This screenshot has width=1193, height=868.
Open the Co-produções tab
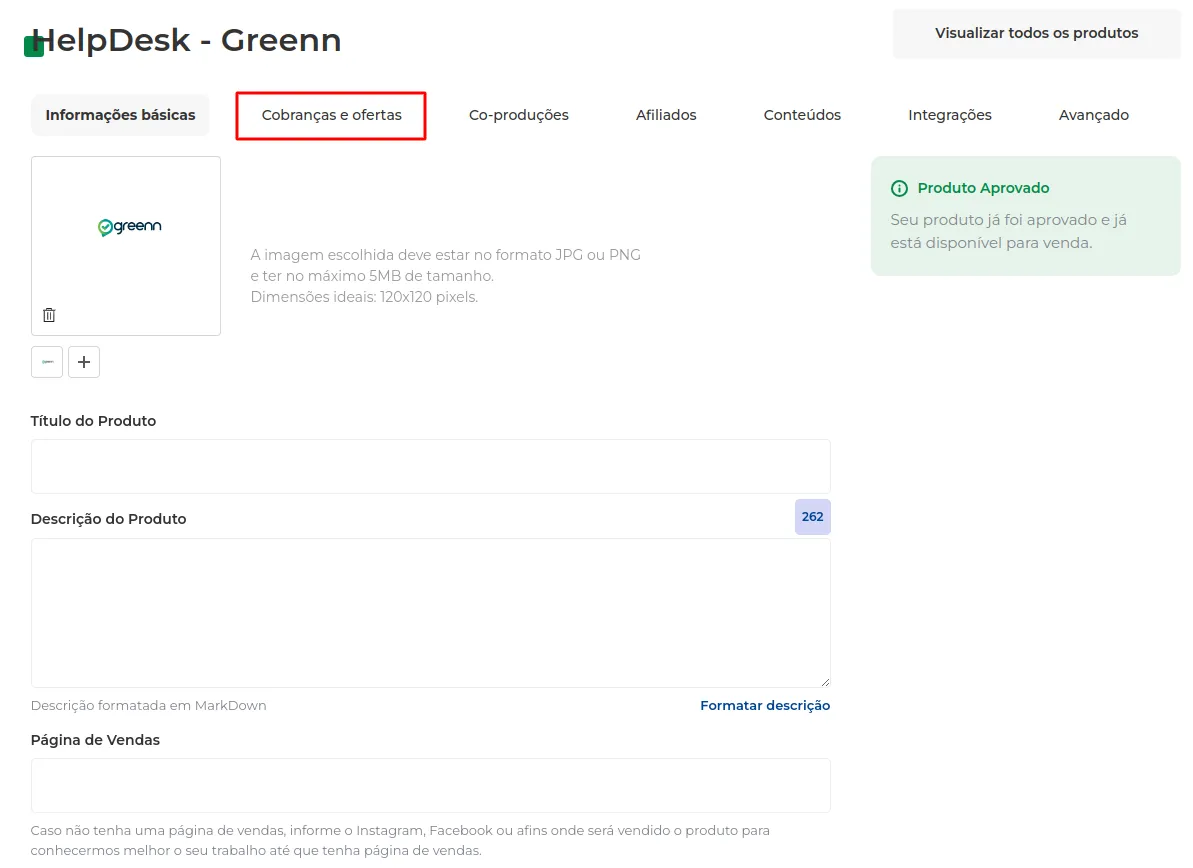[x=518, y=115]
